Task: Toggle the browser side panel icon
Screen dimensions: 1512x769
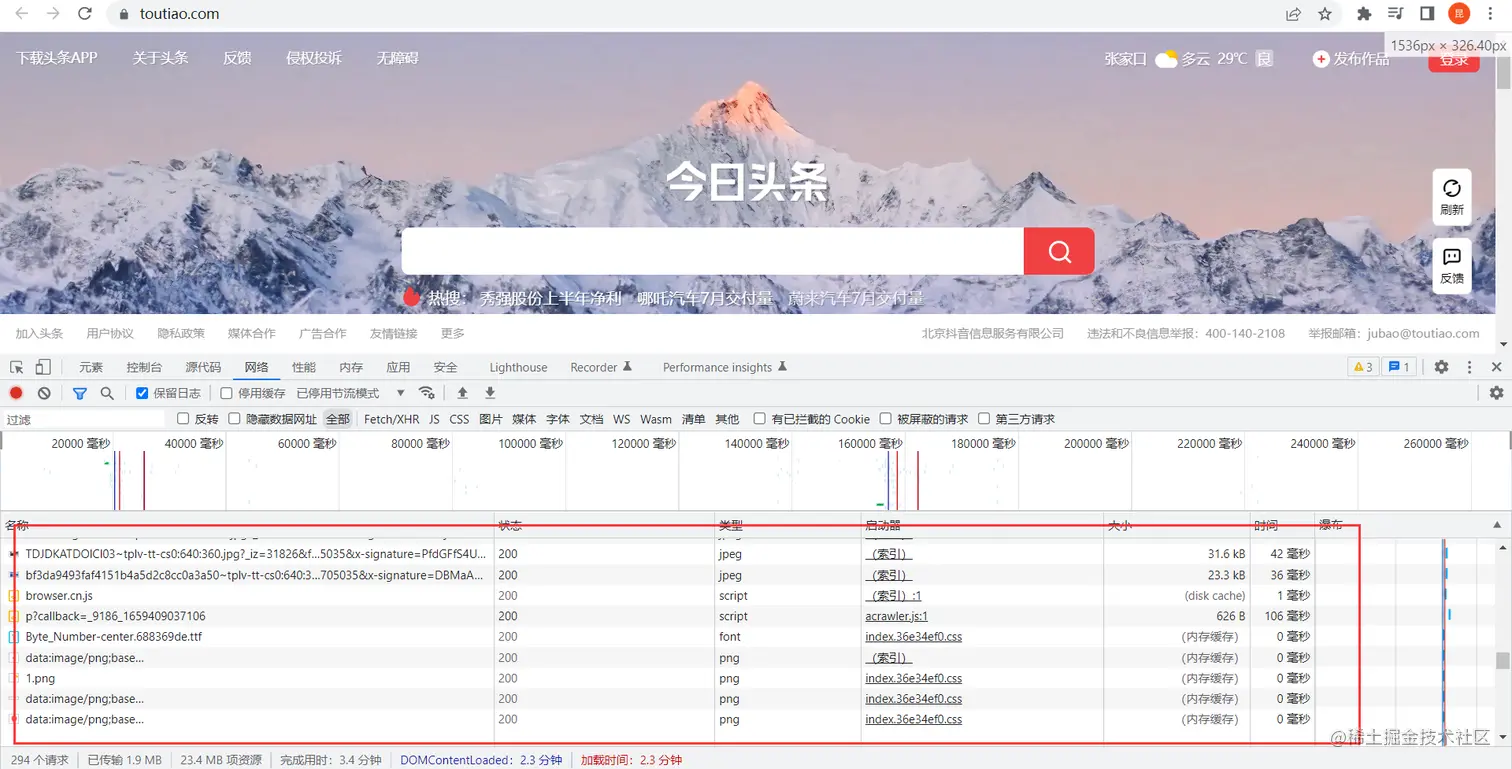Action: (x=1427, y=14)
